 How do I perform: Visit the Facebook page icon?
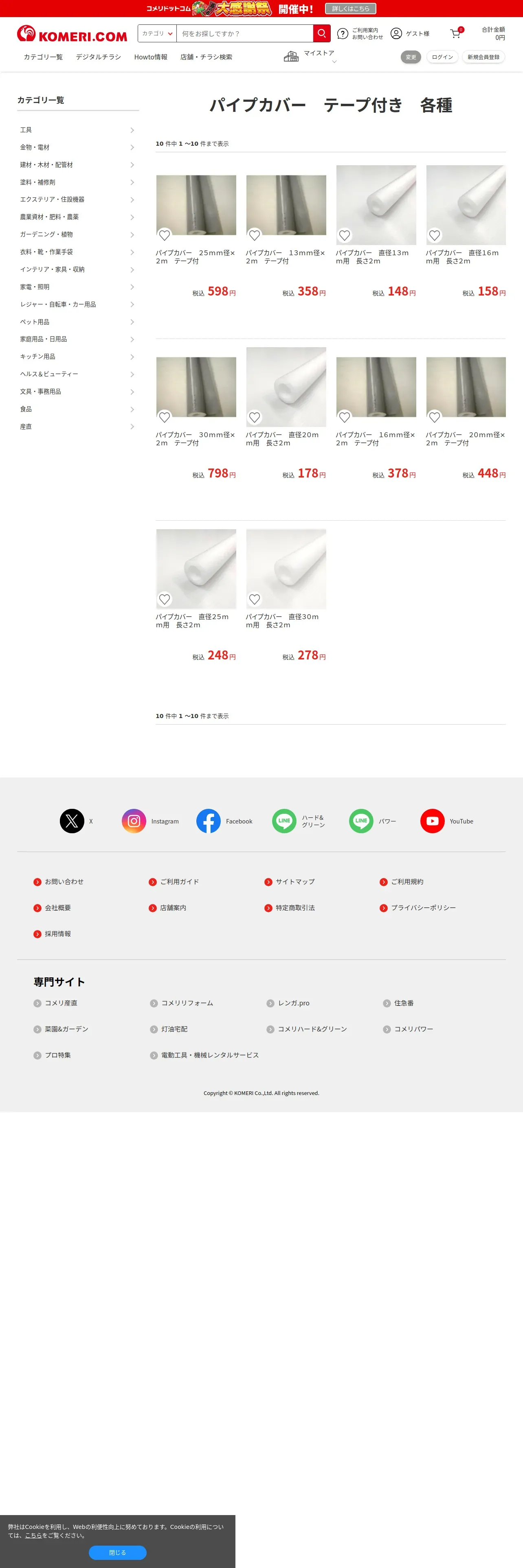pyautogui.click(x=208, y=821)
